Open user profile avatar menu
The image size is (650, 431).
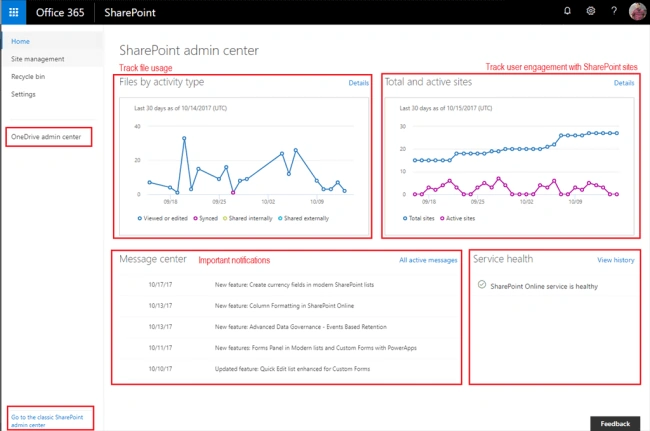point(637,11)
